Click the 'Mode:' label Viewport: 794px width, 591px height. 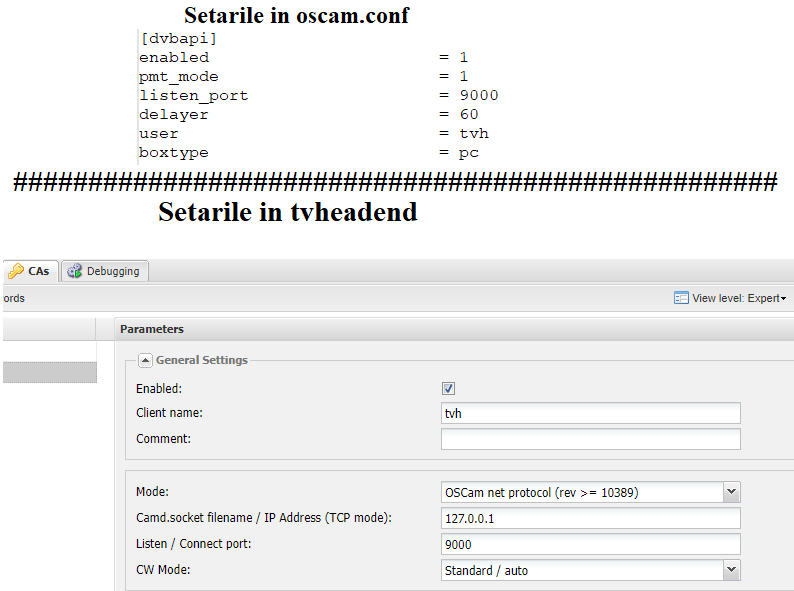152,492
